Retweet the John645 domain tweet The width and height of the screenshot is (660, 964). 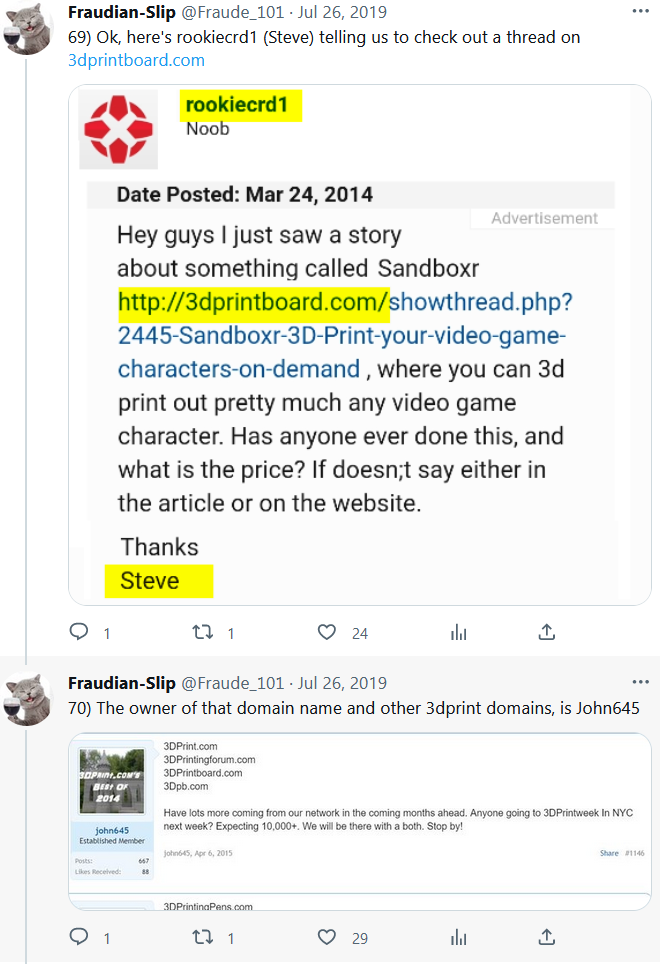coord(202,937)
